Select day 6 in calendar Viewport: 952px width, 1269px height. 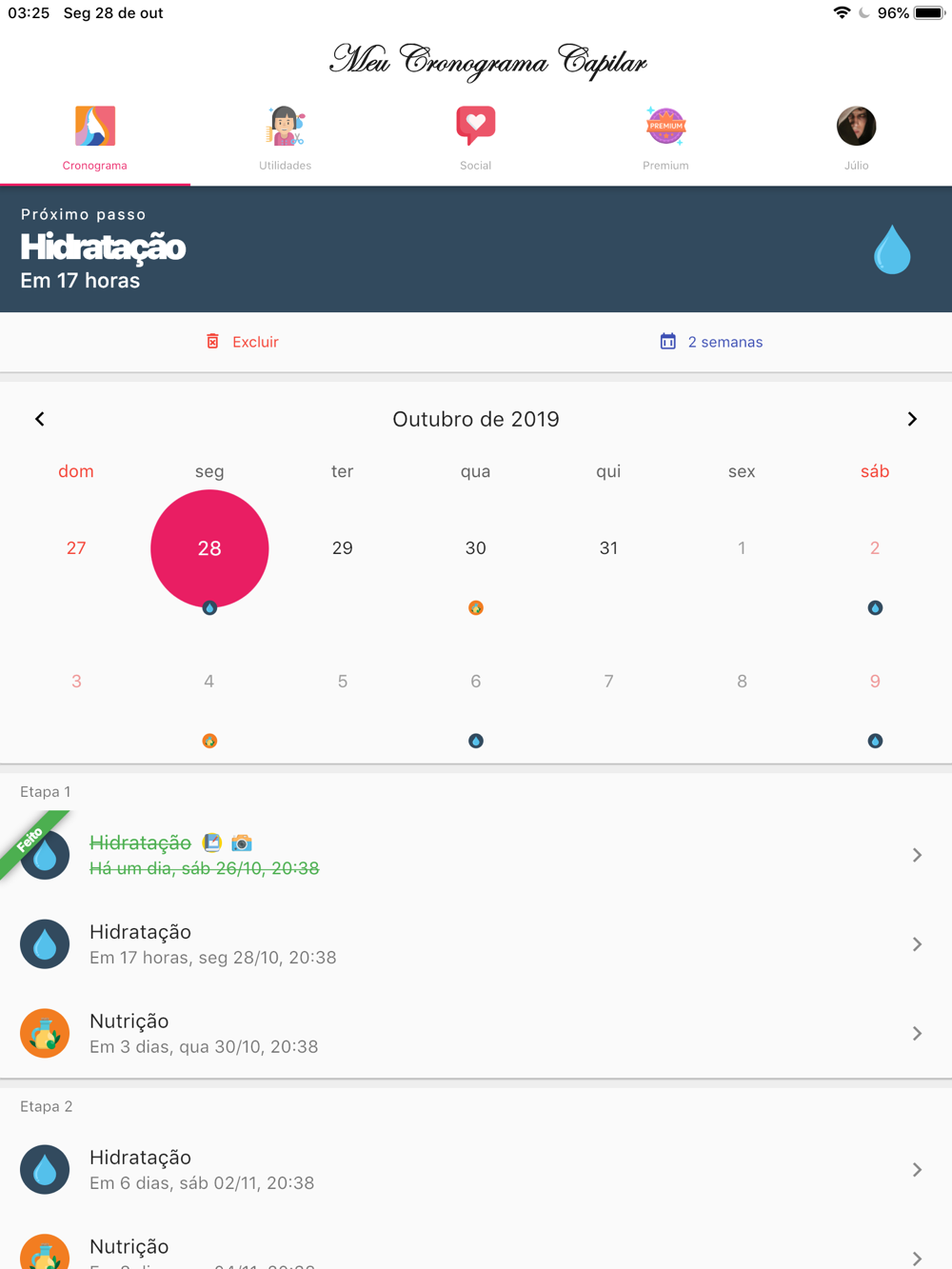click(x=476, y=682)
